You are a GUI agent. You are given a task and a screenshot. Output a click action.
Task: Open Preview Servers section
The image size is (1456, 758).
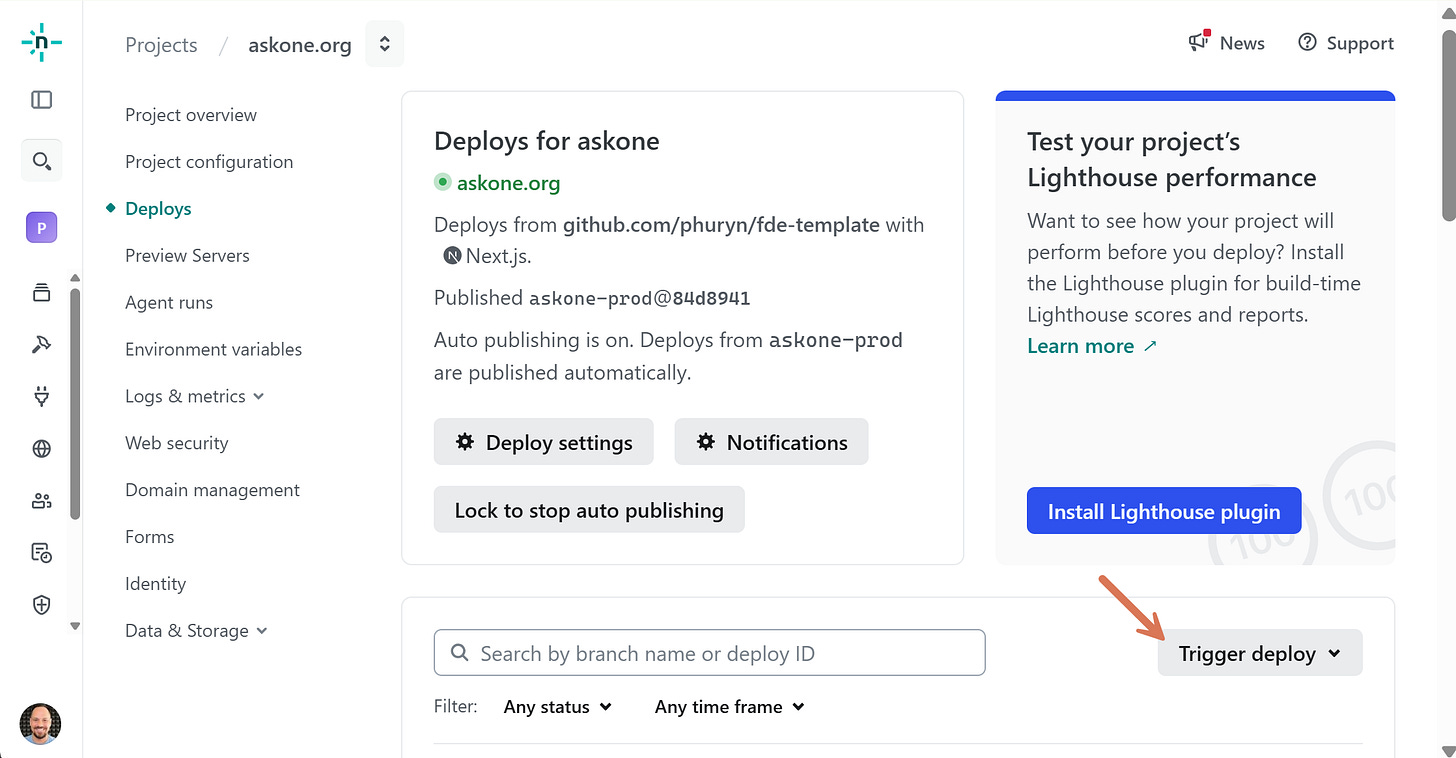coord(187,255)
